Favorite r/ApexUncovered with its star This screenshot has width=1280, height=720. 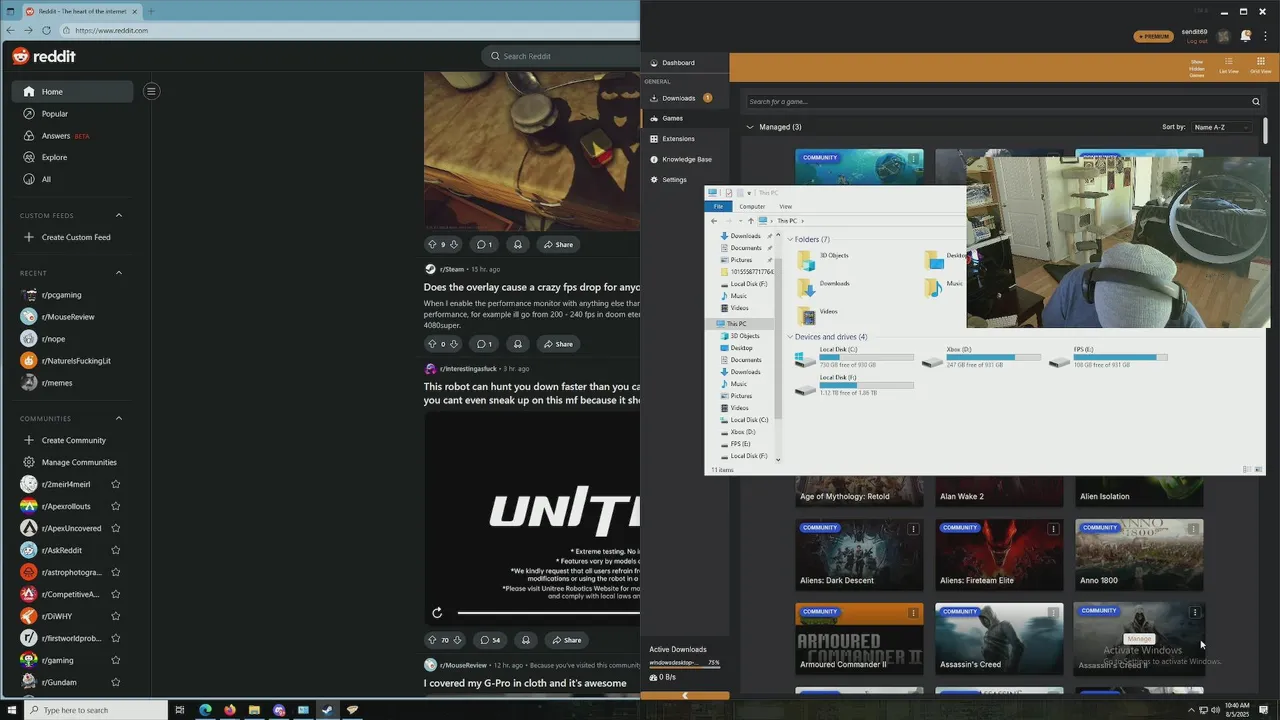pos(116,528)
